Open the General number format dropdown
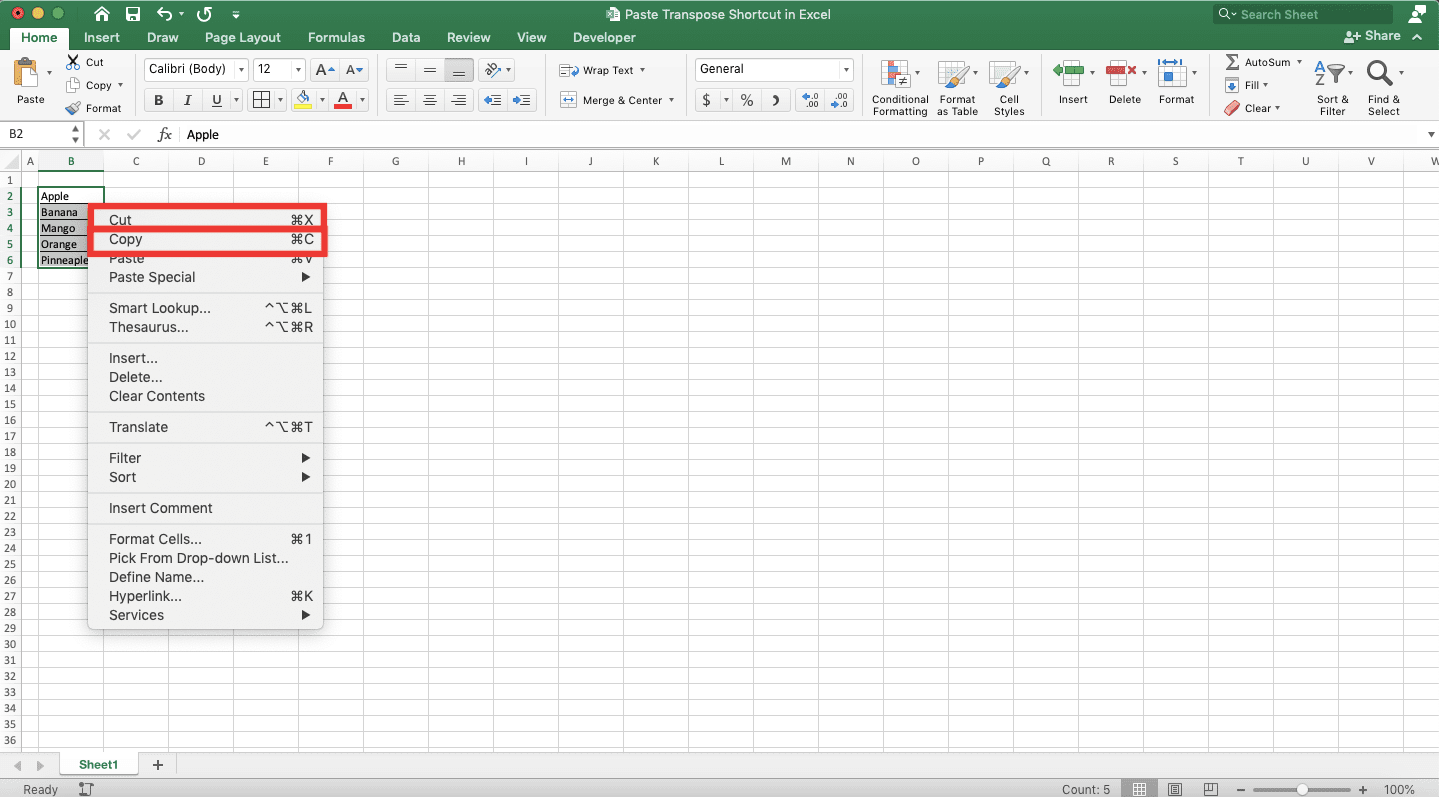The width and height of the screenshot is (1439, 797). point(845,69)
